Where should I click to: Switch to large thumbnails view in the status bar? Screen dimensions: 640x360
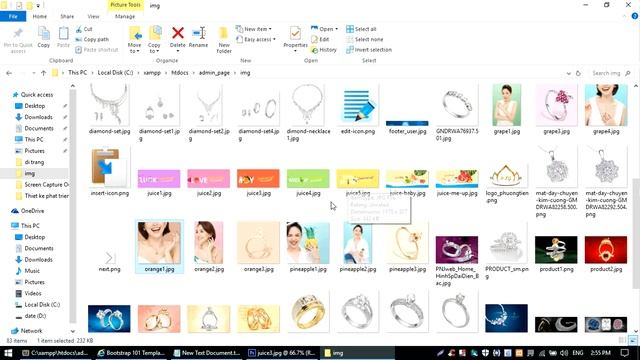(633, 340)
